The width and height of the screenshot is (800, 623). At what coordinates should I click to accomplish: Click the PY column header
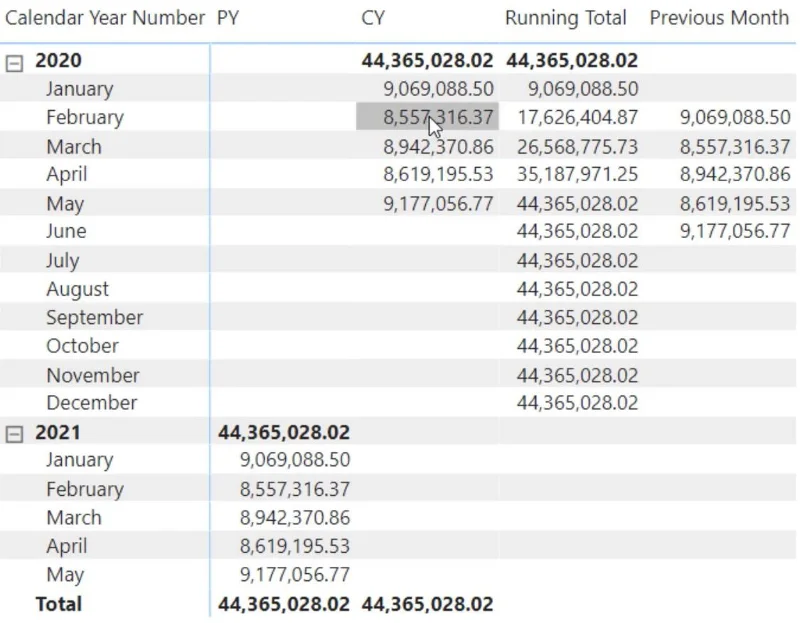(x=228, y=18)
